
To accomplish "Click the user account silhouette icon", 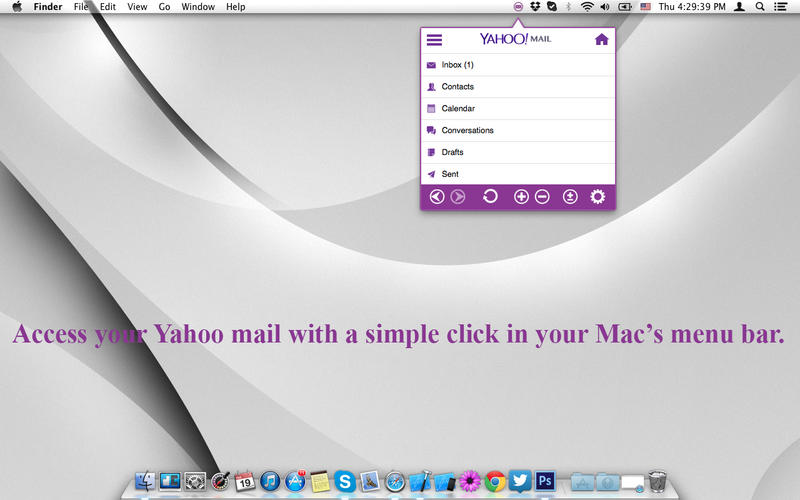I will click(x=739, y=7).
